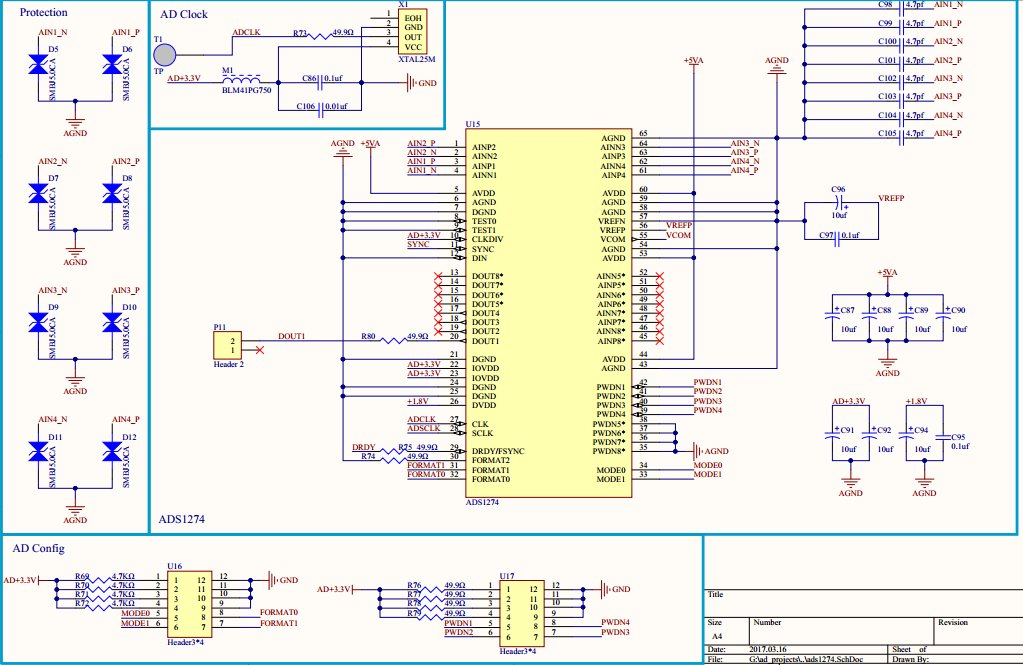The height and width of the screenshot is (665, 1023).
Task: Click test point T1 circle
Action: click(164, 55)
